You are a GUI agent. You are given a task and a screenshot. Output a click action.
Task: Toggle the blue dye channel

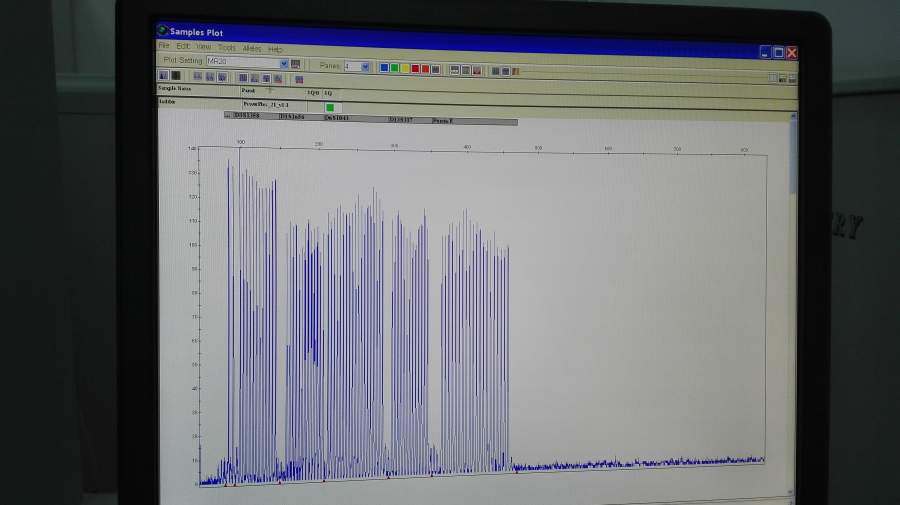pyautogui.click(x=384, y=68)
